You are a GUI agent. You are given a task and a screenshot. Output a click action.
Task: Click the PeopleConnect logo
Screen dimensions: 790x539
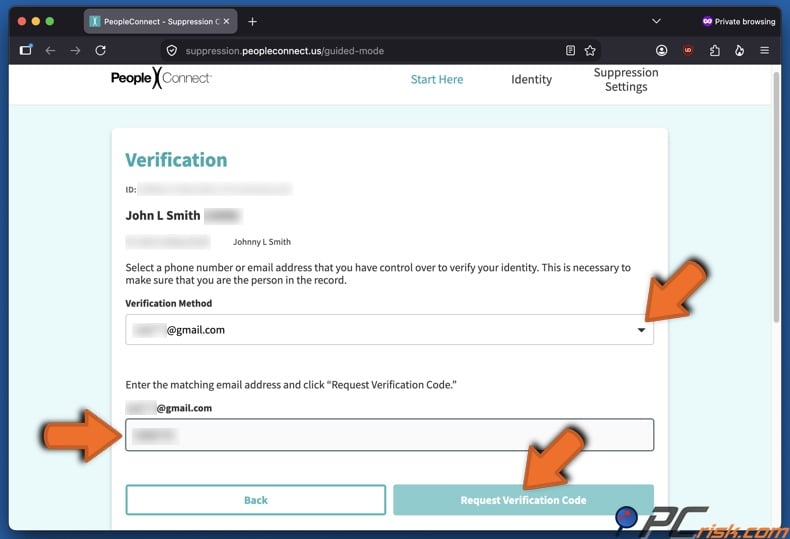tap(161, 78)
